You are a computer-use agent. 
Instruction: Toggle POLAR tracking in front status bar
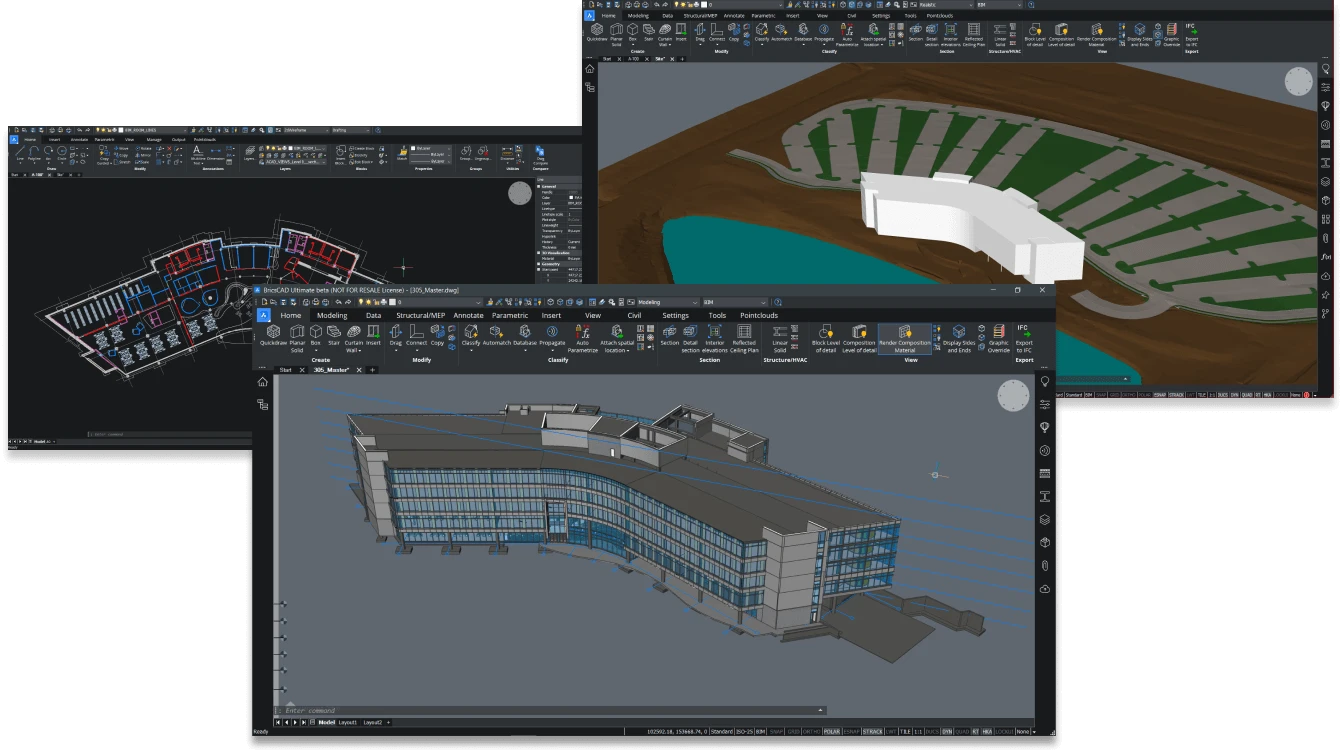click(x=831, y=732)
